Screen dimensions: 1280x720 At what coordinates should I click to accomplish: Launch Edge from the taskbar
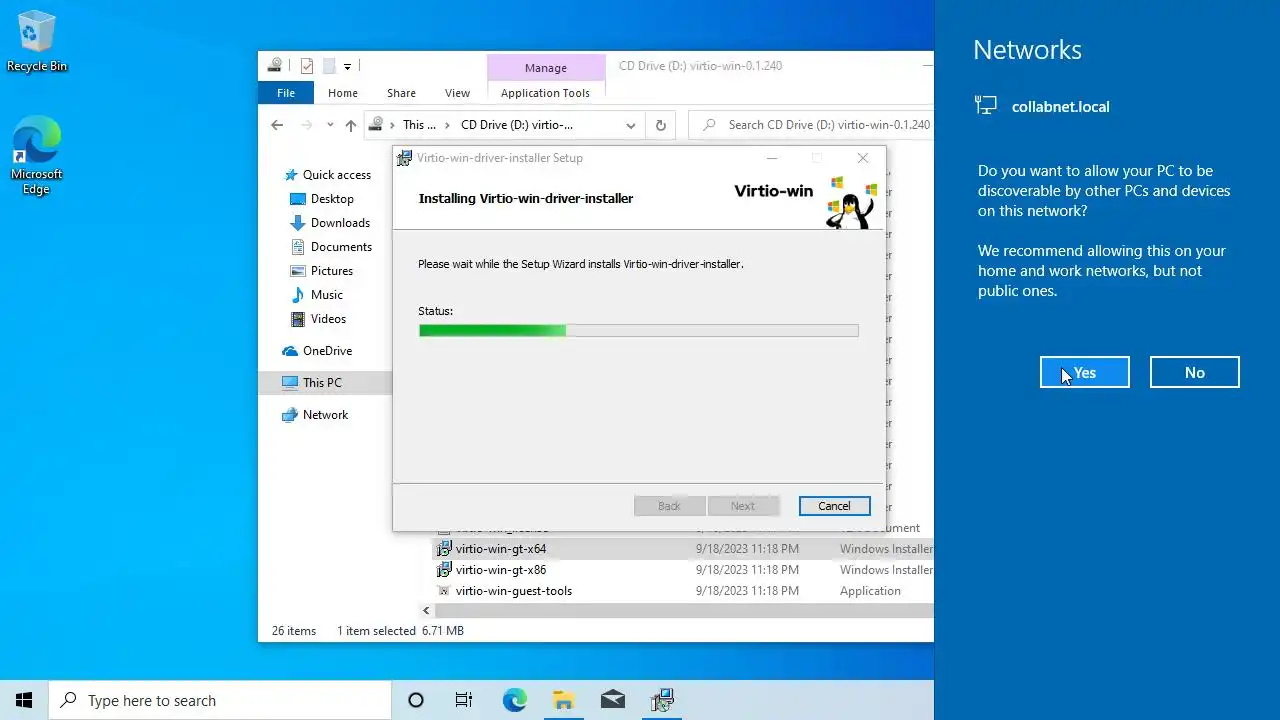(x=514, y=700)
